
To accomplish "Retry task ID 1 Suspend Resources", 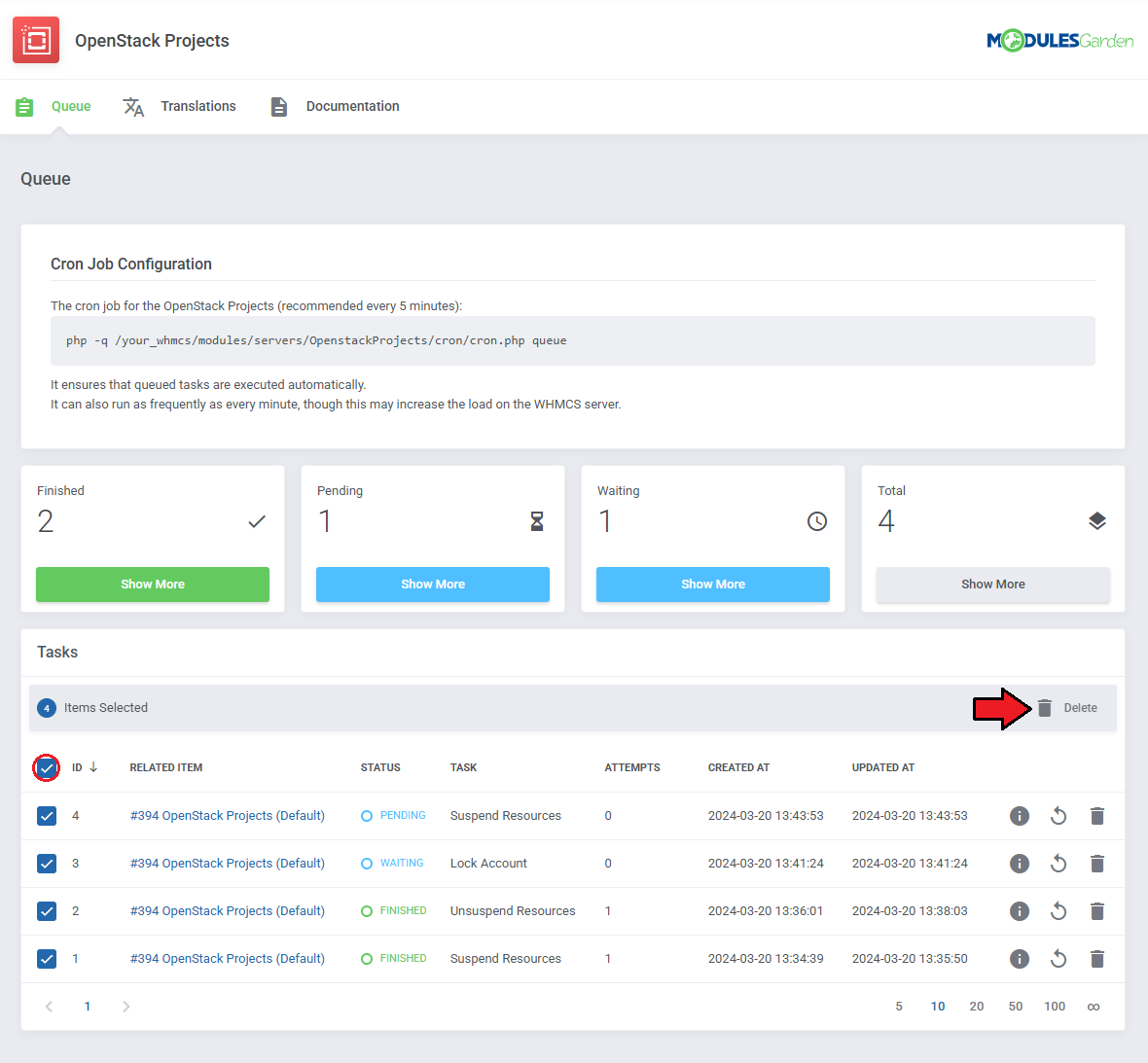I will pyautogui.click(x=1058, y=958).
